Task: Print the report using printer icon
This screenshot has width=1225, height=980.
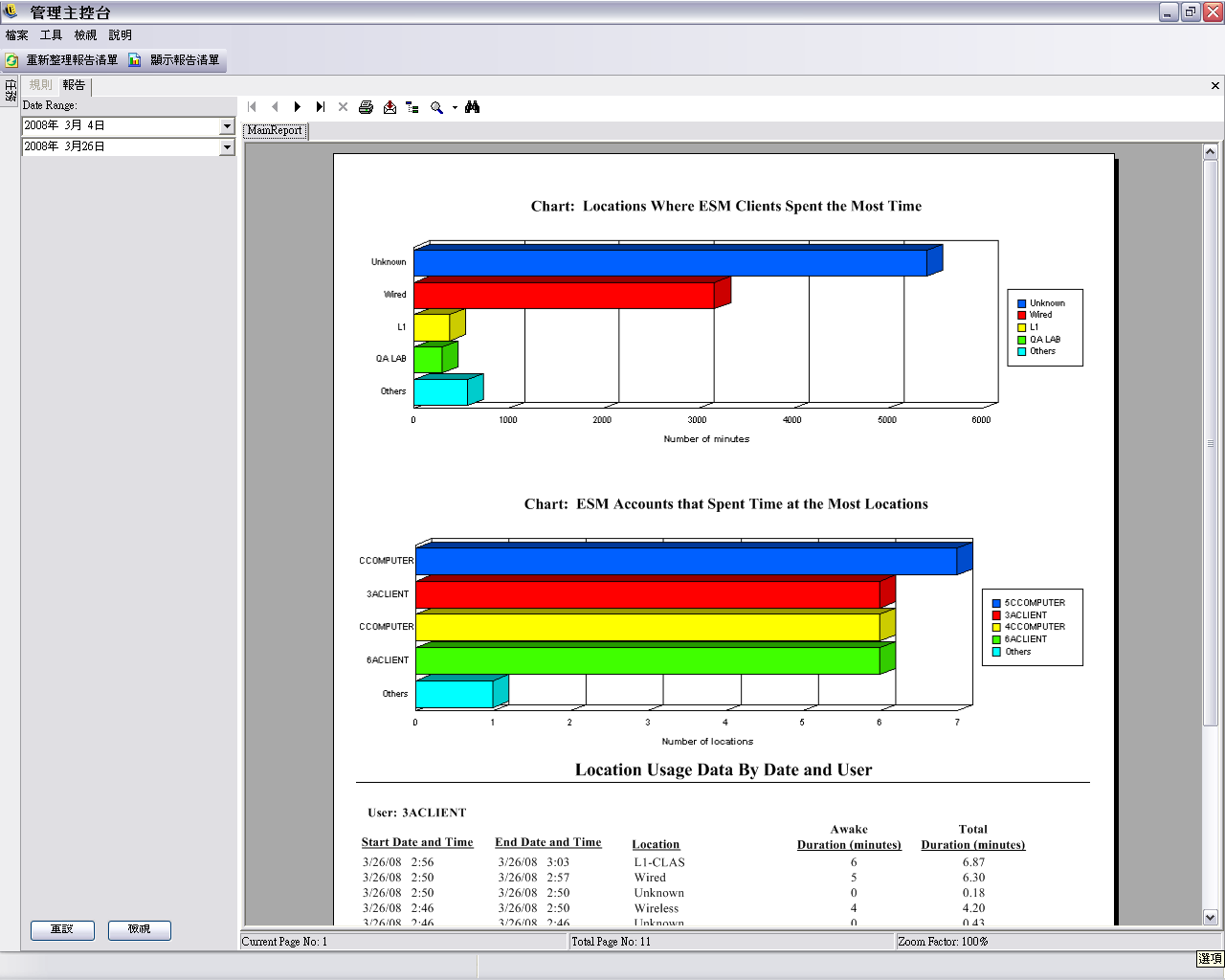Action: [x=366, y=107]
